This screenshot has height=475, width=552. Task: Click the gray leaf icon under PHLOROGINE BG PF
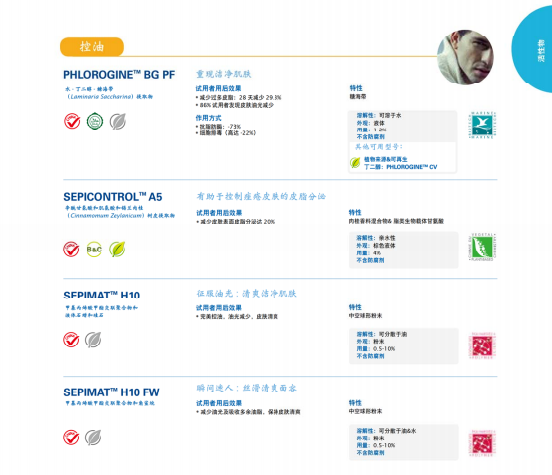tap(118, 121)
